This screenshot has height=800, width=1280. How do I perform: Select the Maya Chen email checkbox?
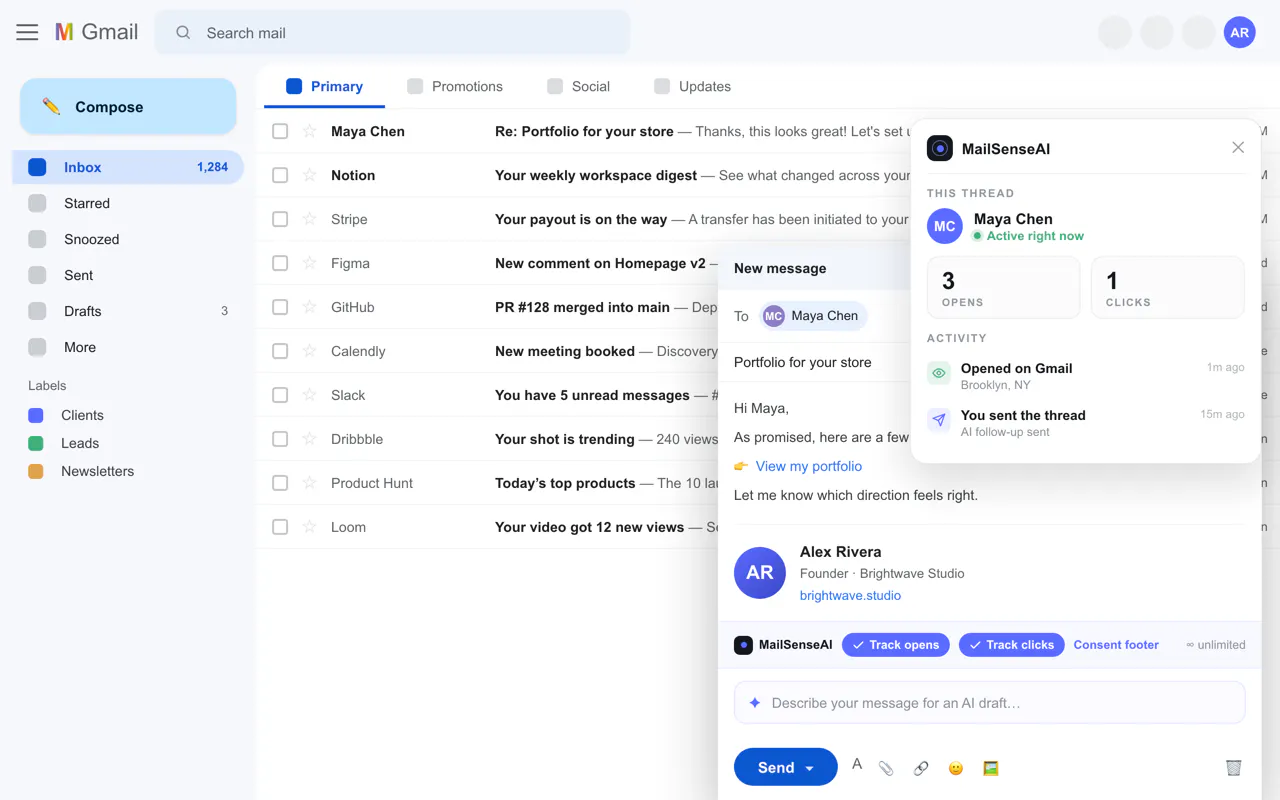click(x=280, y=131)
